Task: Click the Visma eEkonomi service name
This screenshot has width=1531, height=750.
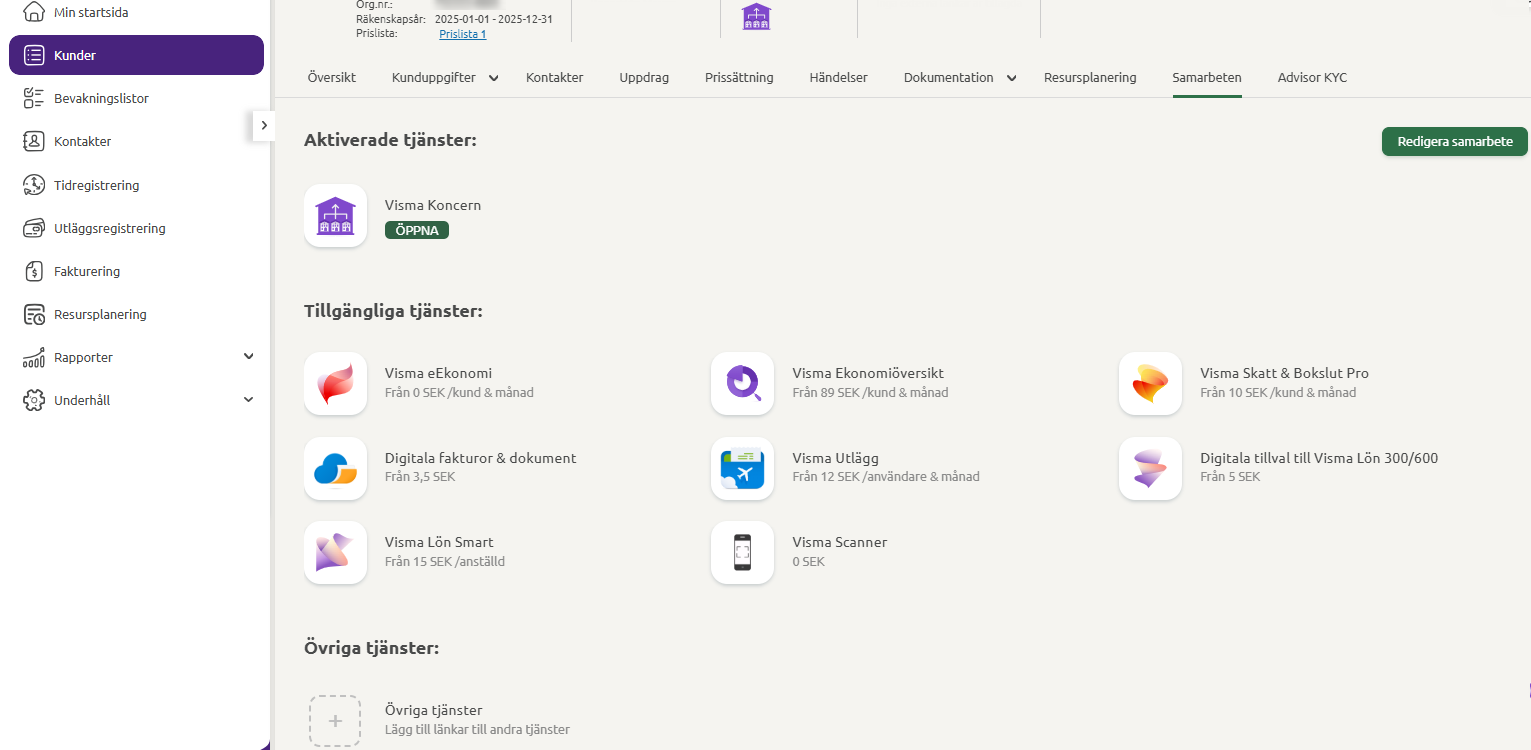Action: (438, 373)
